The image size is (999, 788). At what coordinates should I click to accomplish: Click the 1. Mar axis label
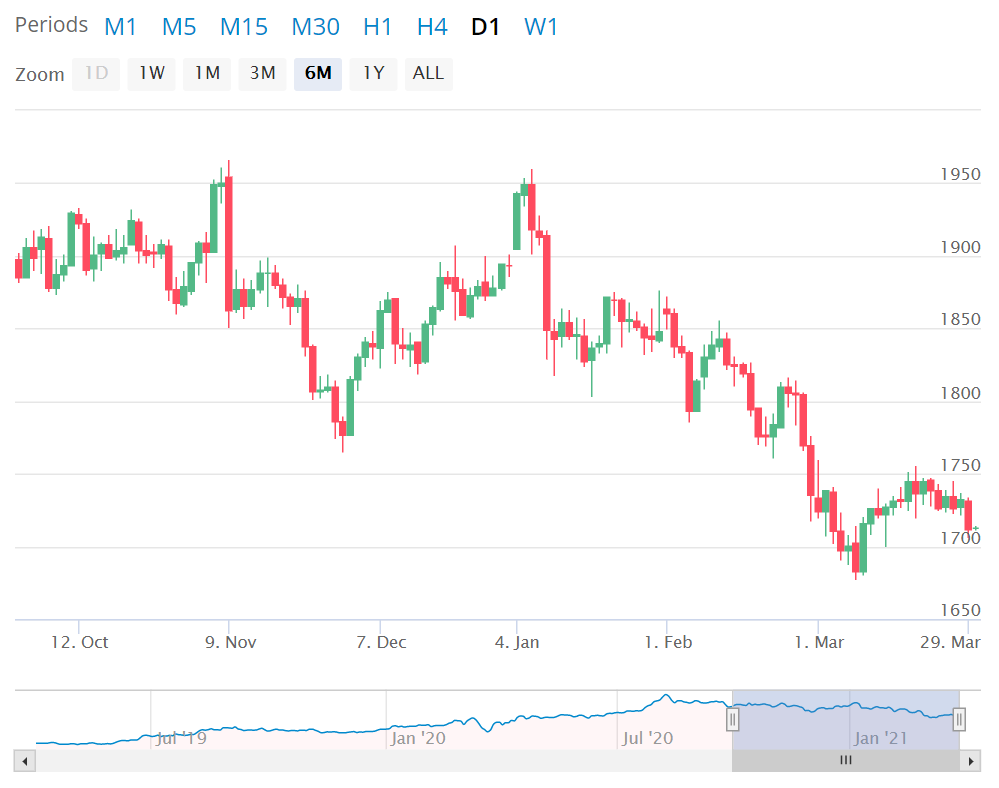[x=819, y=642]
